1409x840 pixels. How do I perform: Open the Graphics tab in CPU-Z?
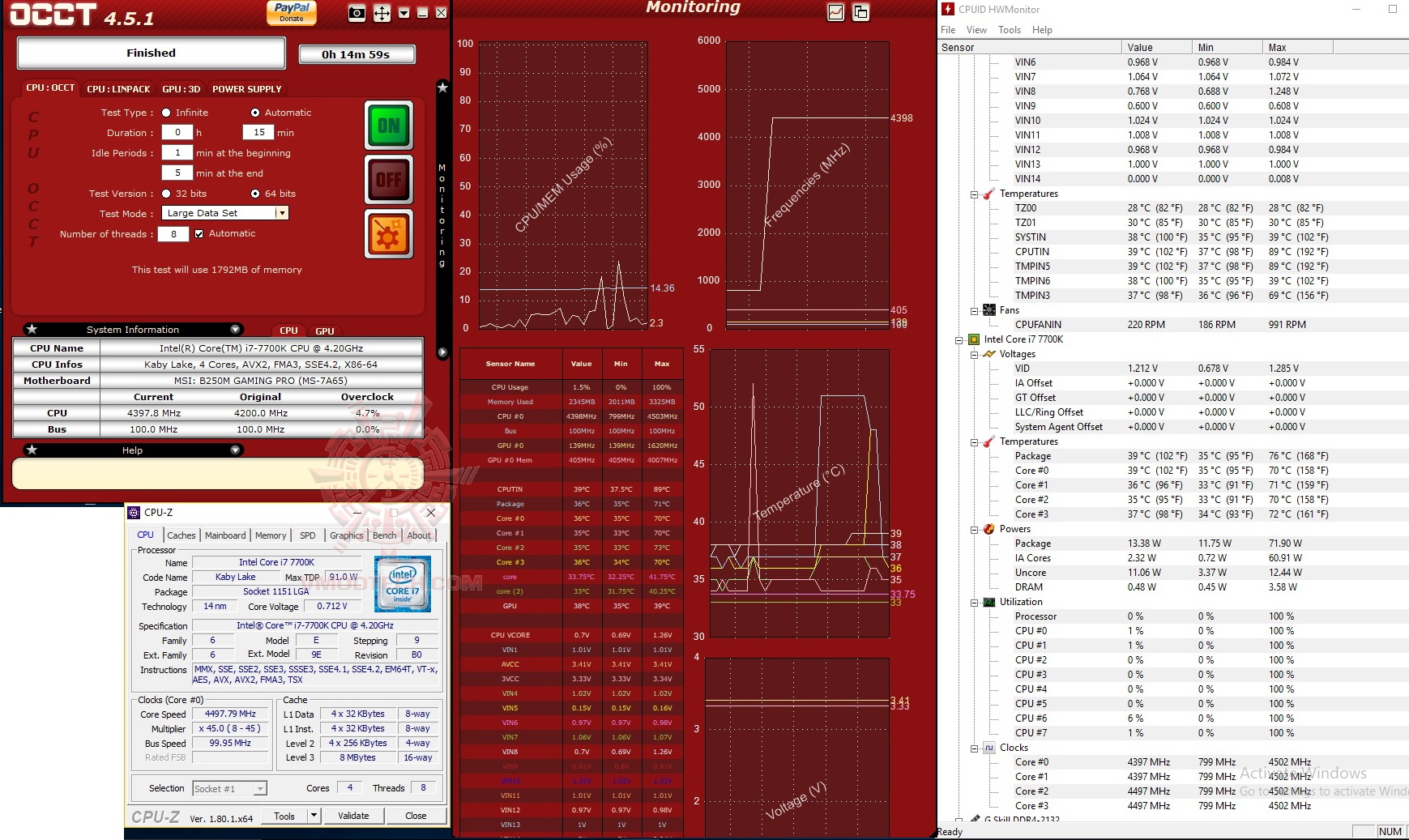(x=347, y=535)
